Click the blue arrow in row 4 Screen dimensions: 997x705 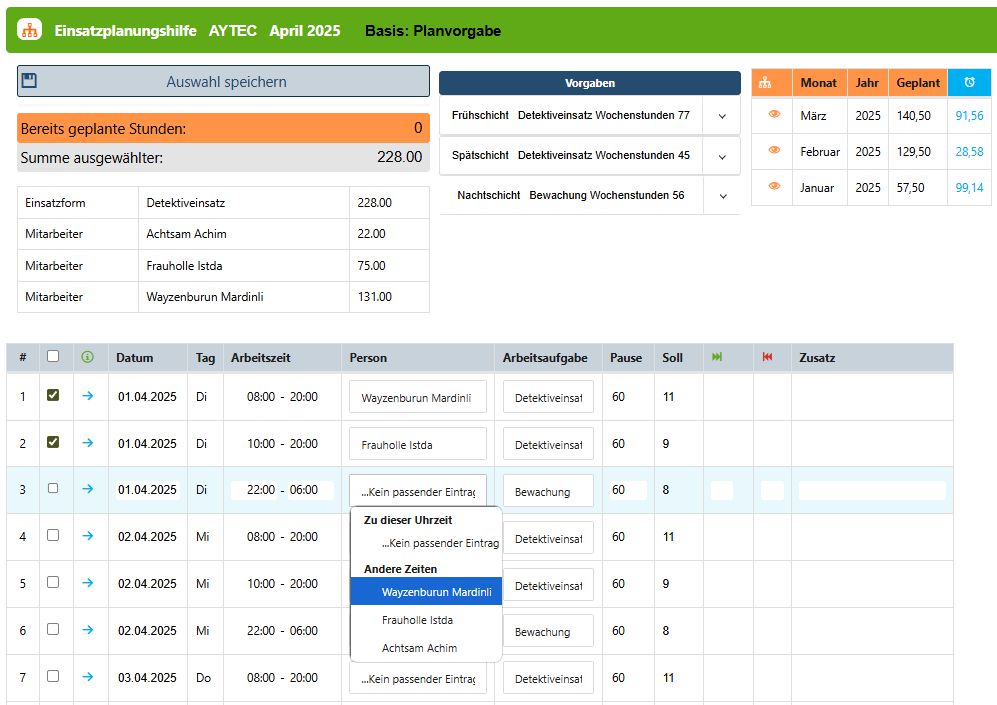[88, 536]
